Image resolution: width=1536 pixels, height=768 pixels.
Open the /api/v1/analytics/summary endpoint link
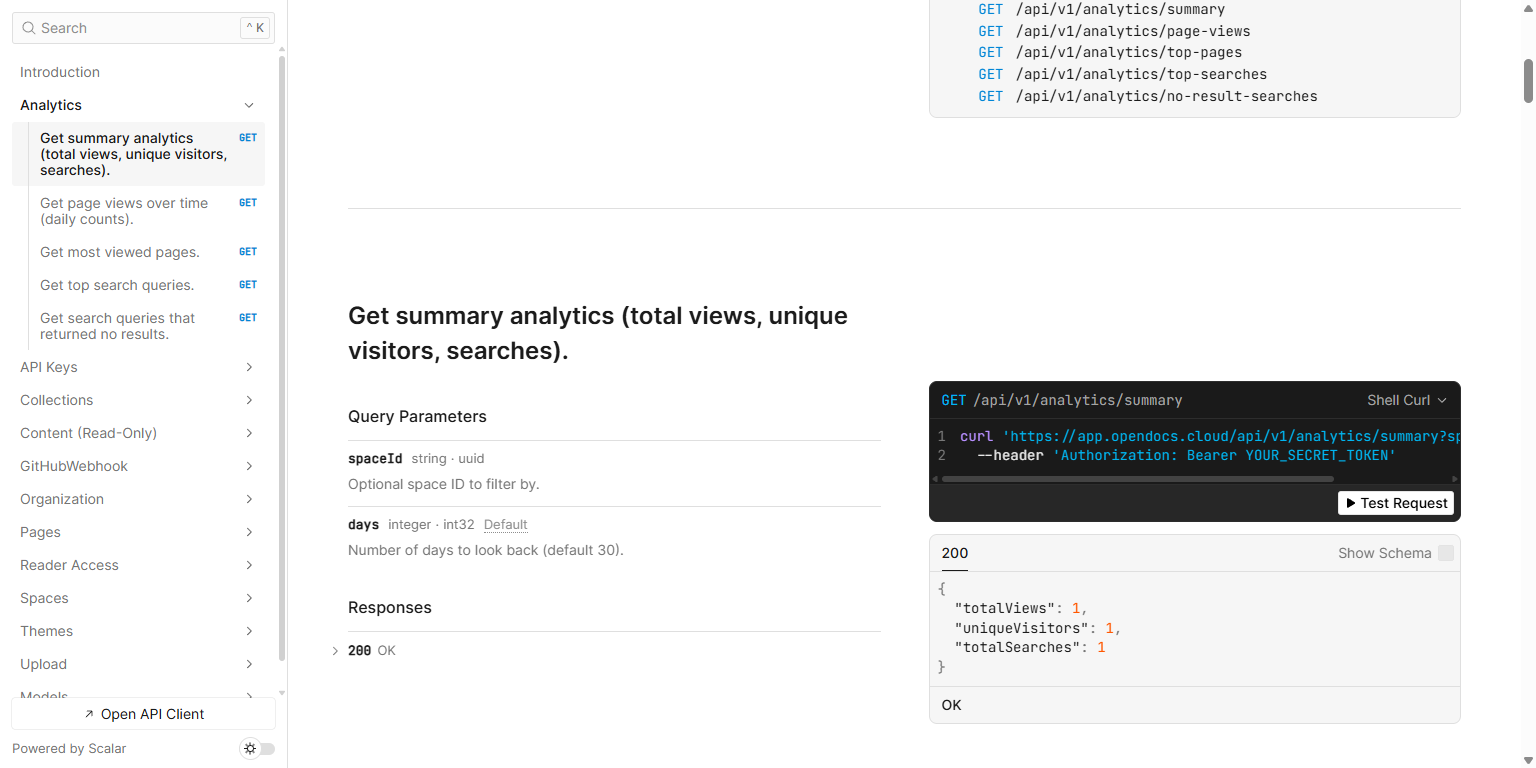pos(1101,9)
